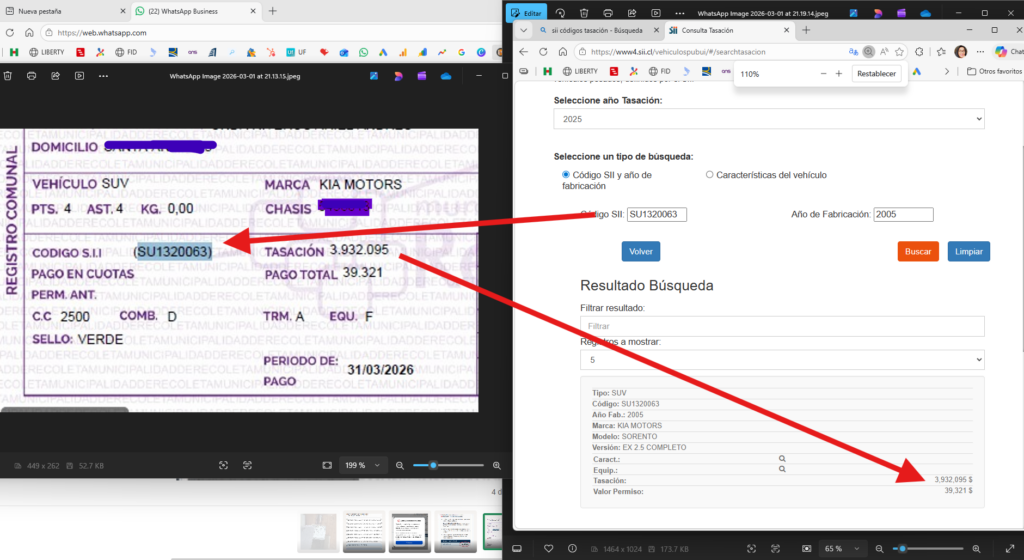
Task: Delete the 21.13.15.jpeg image with trash icon
Action: click(x=8, y=76)
